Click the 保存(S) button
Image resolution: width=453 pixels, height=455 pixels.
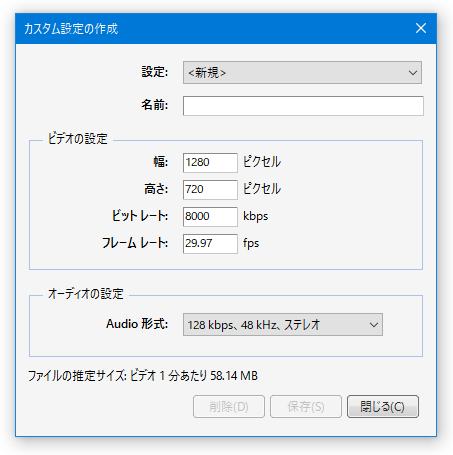pos(306,406)
